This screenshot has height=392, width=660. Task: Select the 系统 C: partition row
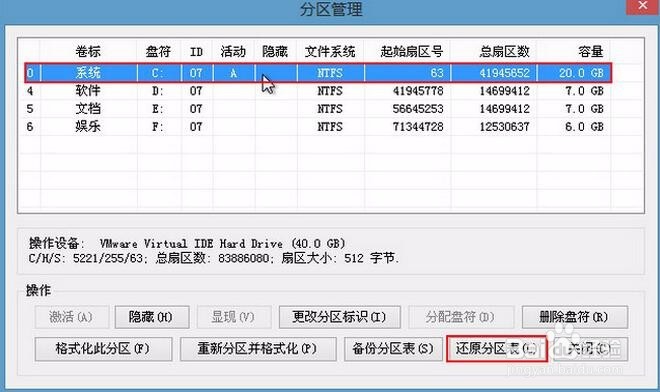[318, 73]
